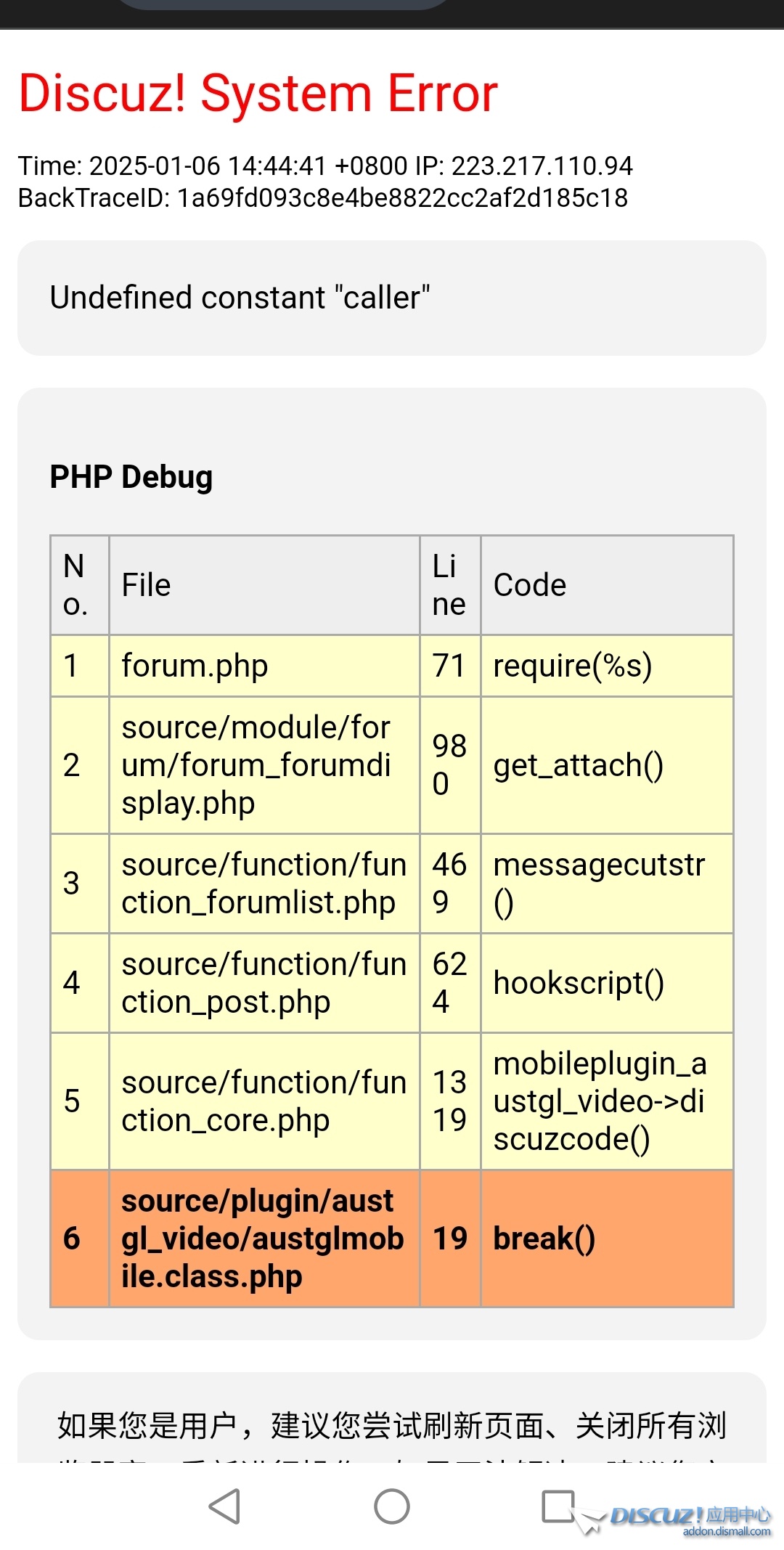Tap the Android home circle icon
The height and width of the screenshot is (1550, 784).
point(392,1506)
